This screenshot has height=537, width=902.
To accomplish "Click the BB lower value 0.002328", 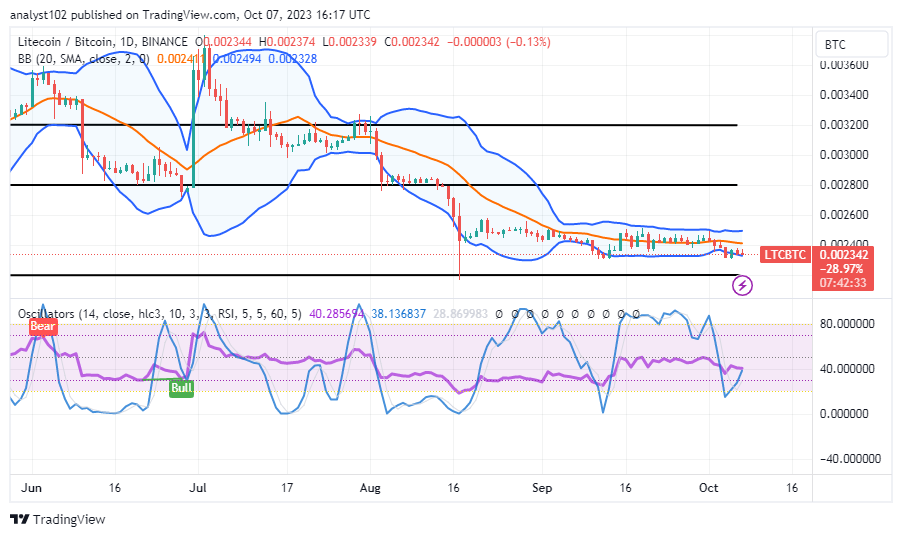I will [x=292, y=59].
